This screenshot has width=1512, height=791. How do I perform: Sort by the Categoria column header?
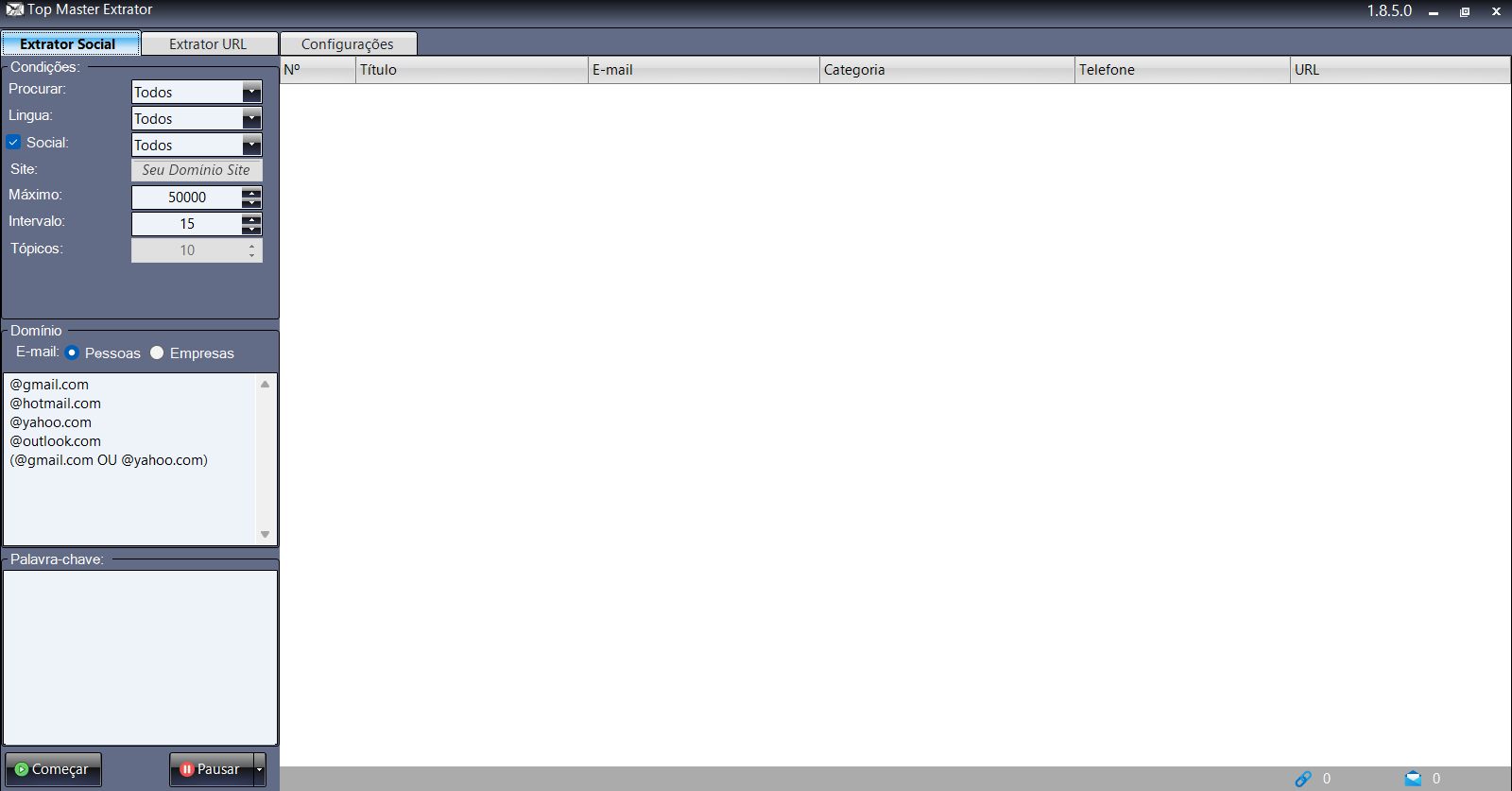(x=947, y=70)
